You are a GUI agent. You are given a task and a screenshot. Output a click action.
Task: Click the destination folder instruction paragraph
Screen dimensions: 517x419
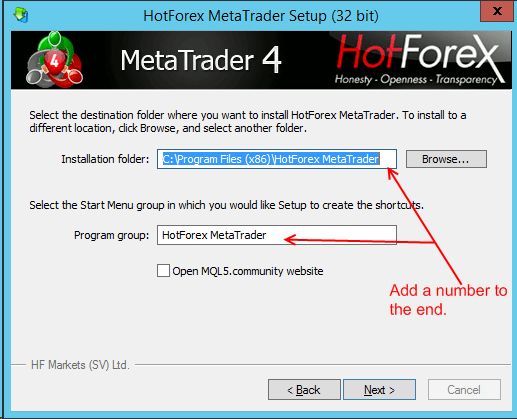(x=248, y=121)
